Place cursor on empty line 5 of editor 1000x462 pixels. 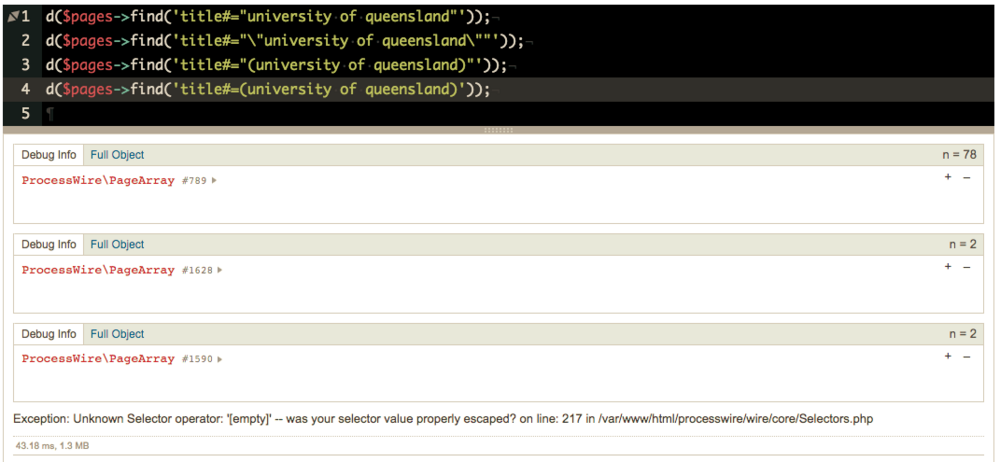(300, 113)
